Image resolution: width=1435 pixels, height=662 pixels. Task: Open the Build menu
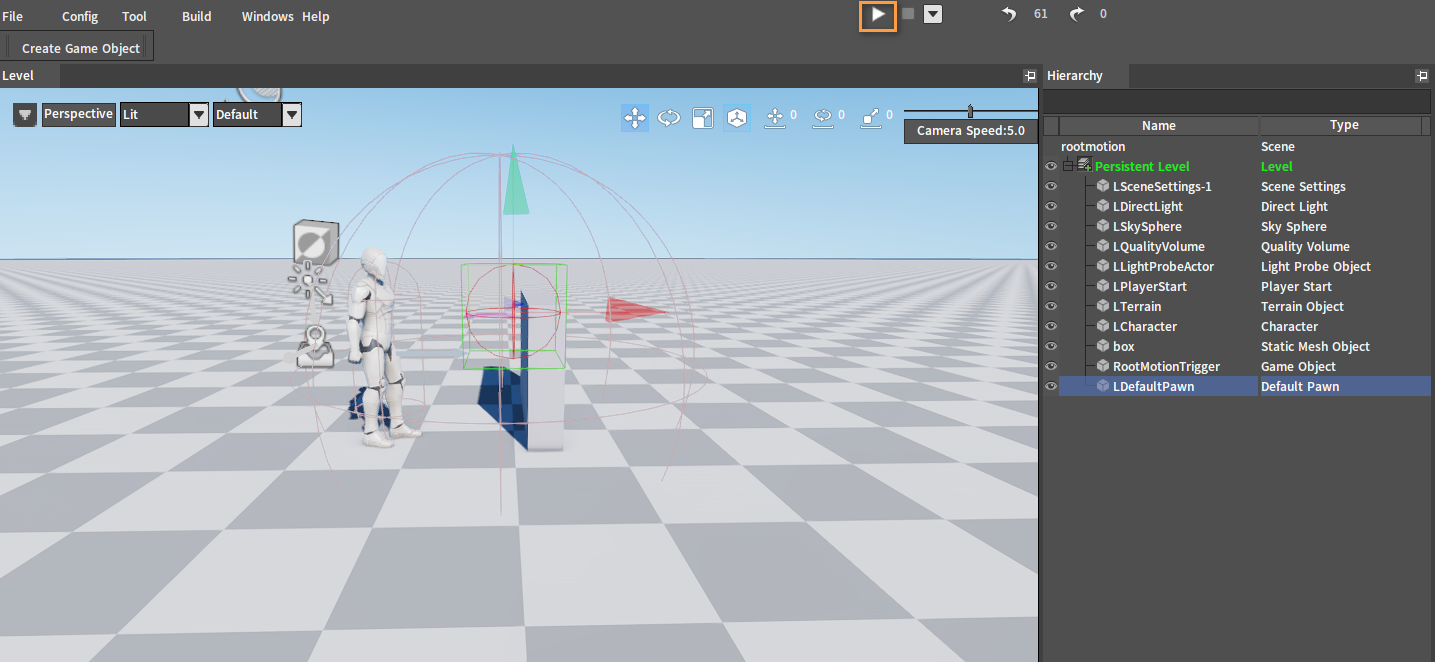pos(197,16)
